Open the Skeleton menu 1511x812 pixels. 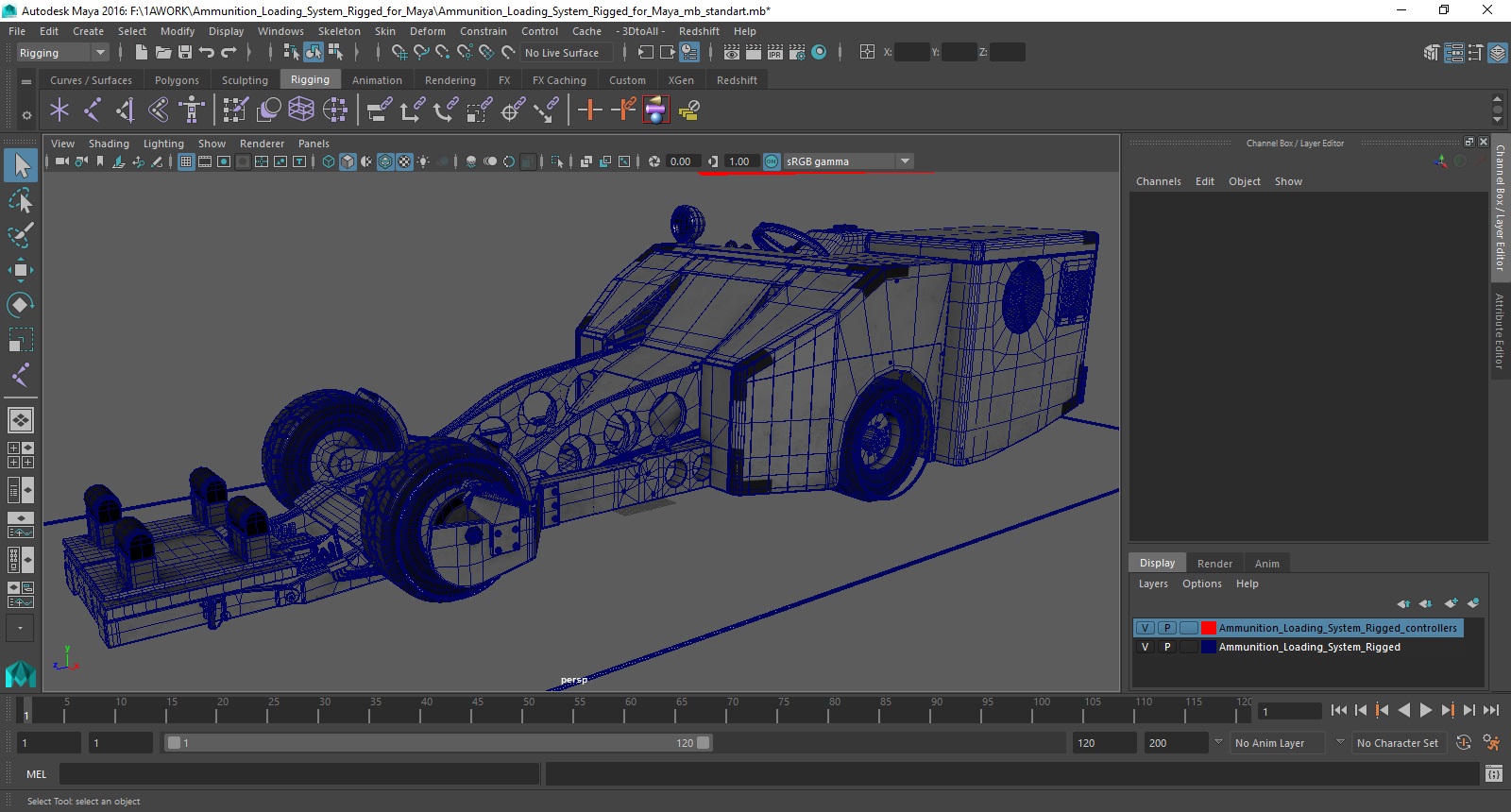coord(339,31)
